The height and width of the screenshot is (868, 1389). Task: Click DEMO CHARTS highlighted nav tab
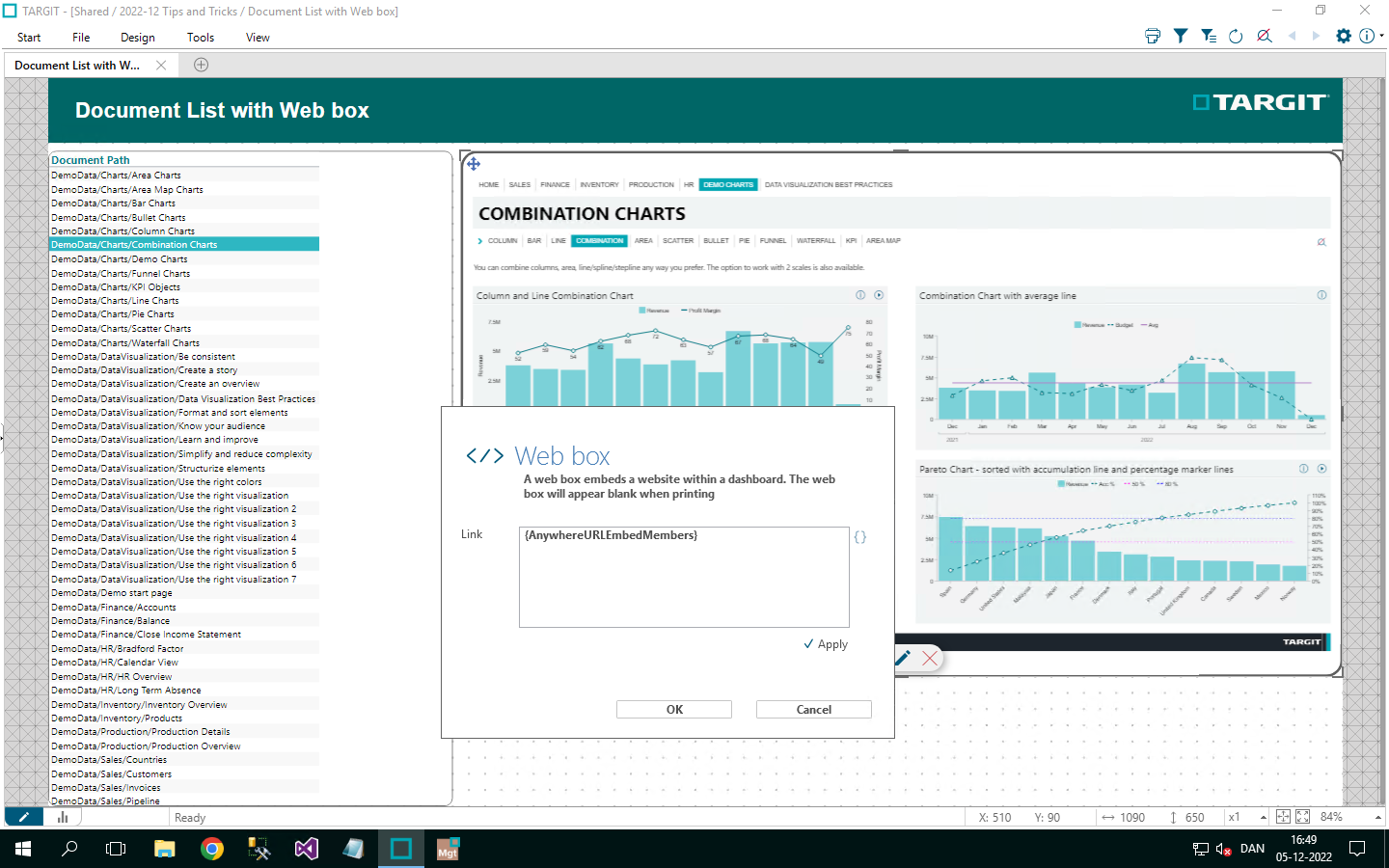coord(728,184)
